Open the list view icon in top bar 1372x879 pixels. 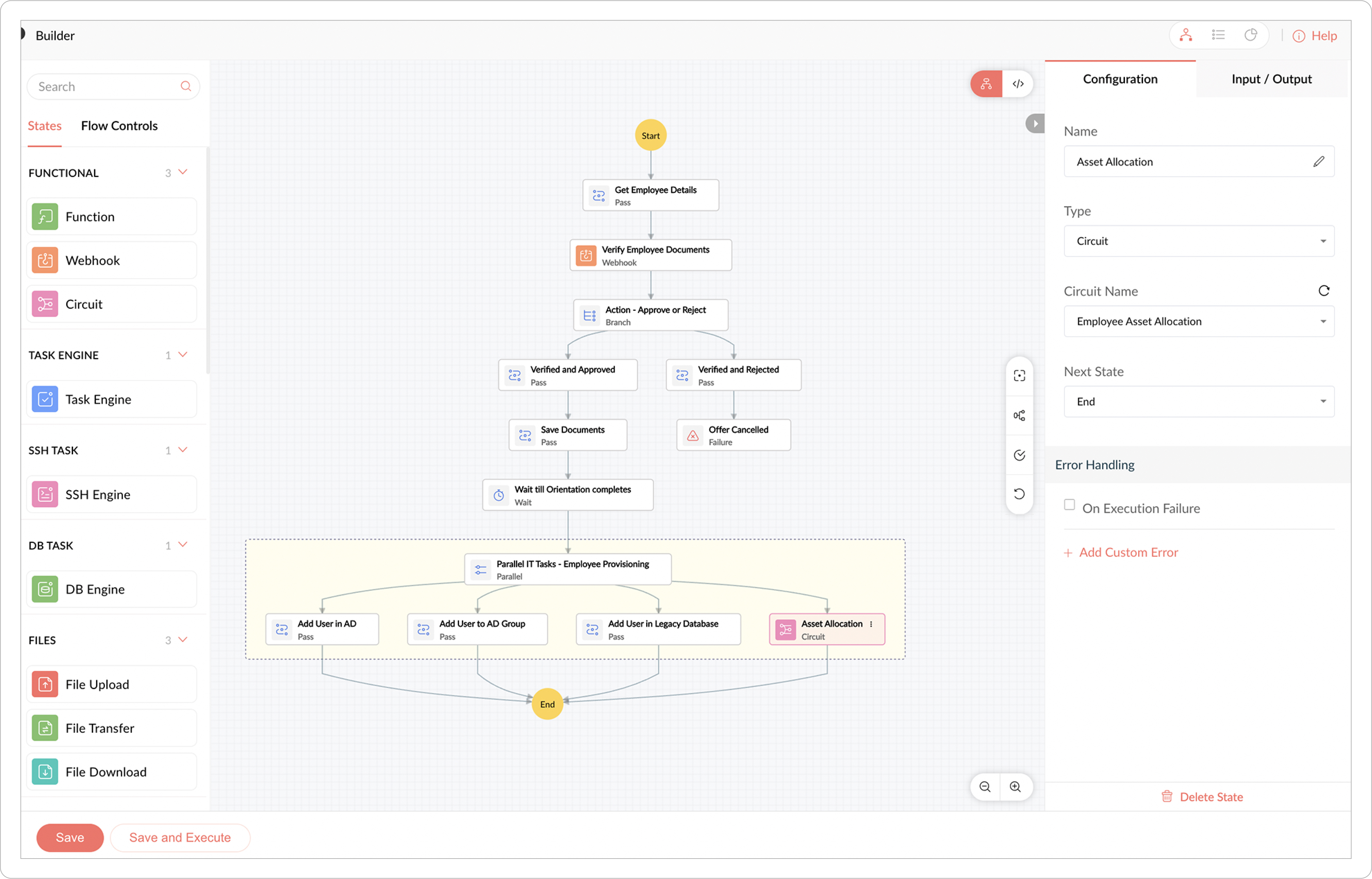[1218, 35]
